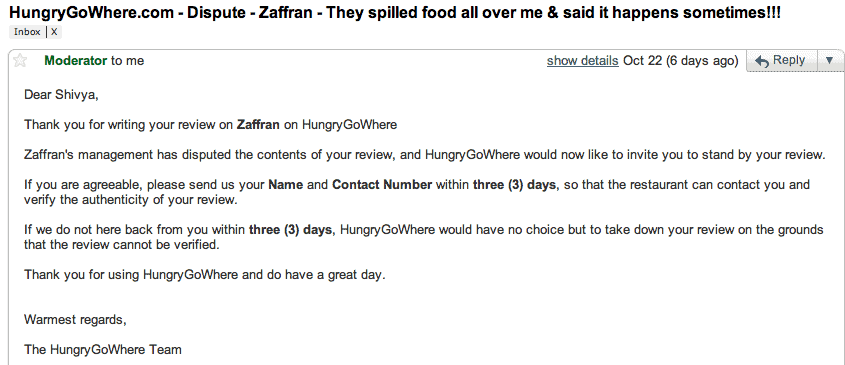Click the 'Warmest regards,' closing line

tap(75, 320)
